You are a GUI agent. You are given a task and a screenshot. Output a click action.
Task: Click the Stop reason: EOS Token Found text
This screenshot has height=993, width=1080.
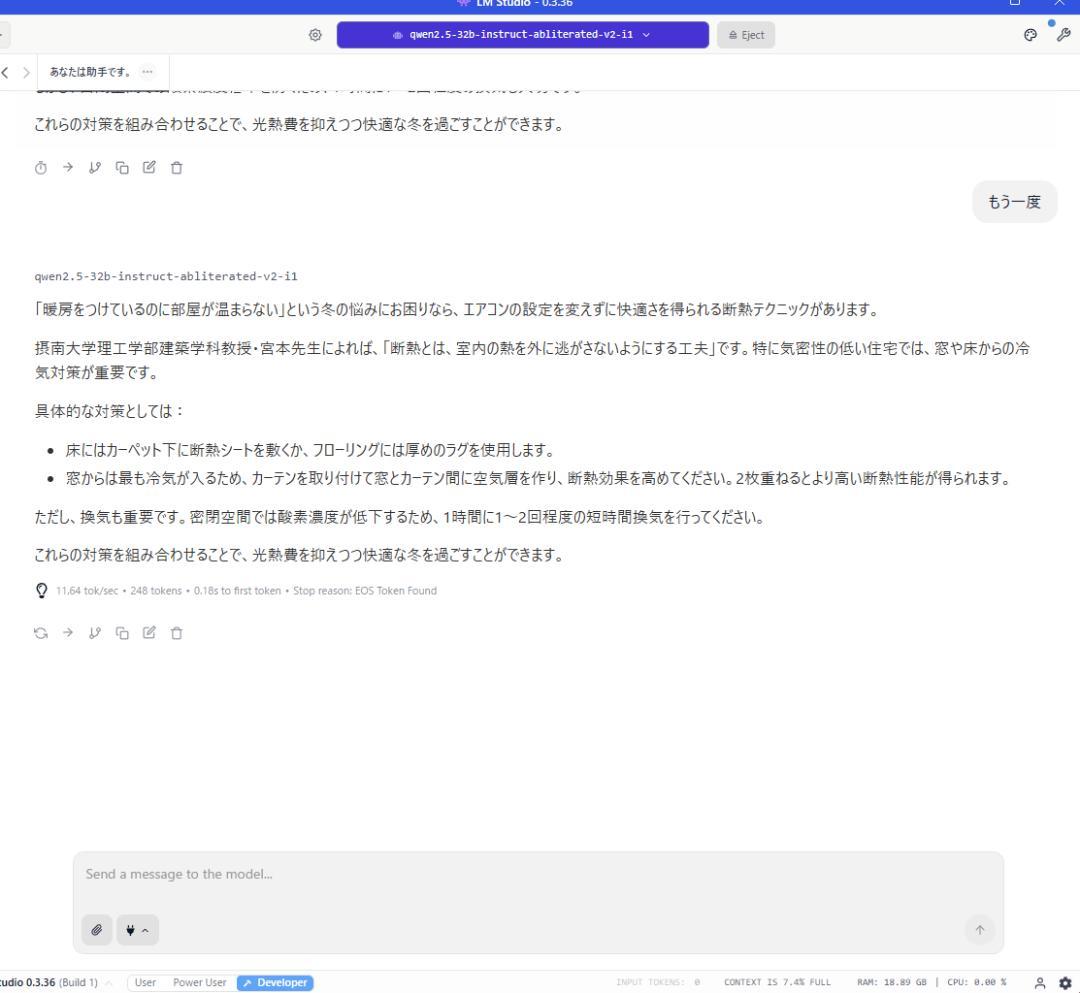[364, 591]
